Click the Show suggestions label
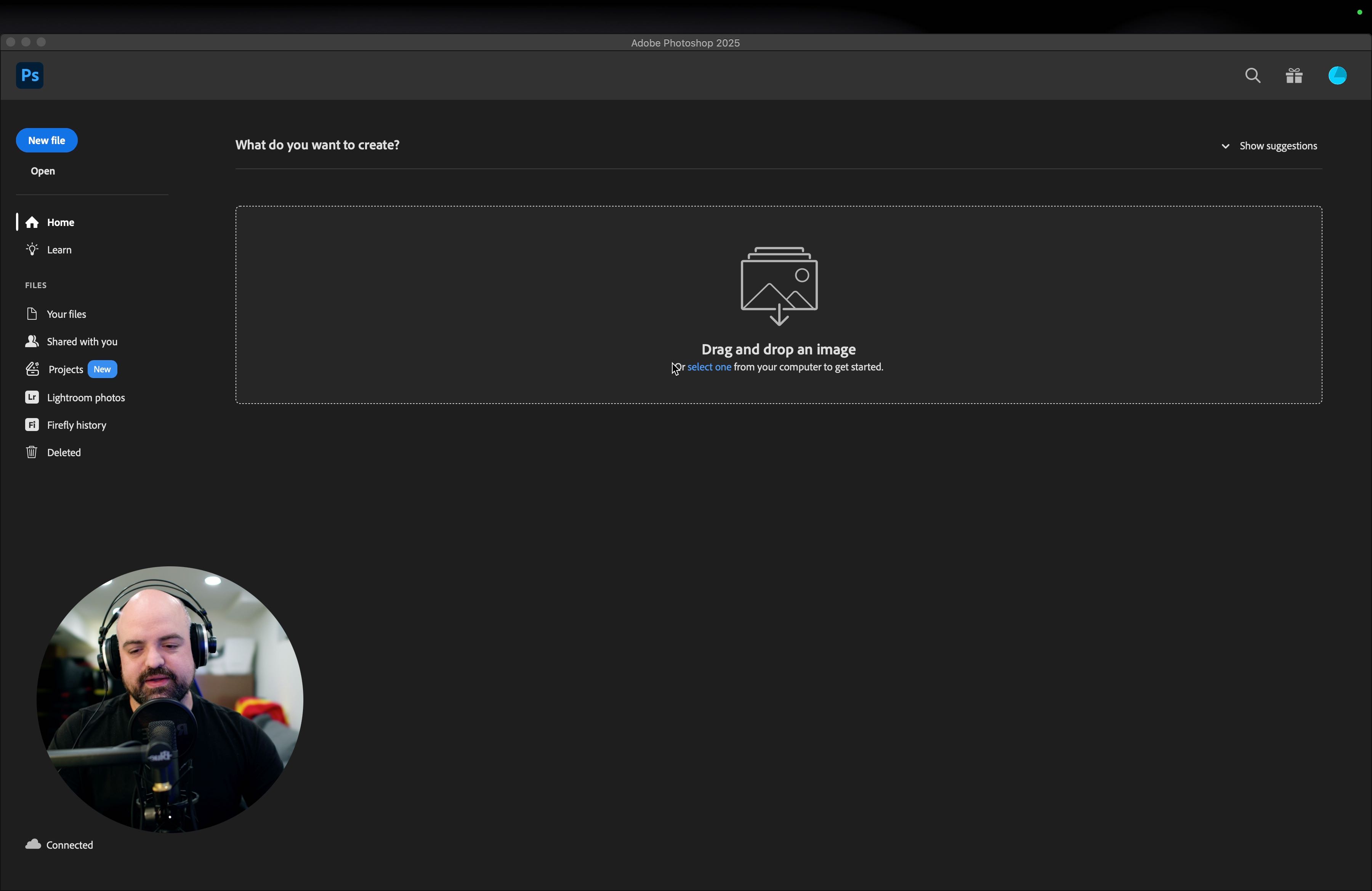1372x891 pixels. [x=1278, y=146]
